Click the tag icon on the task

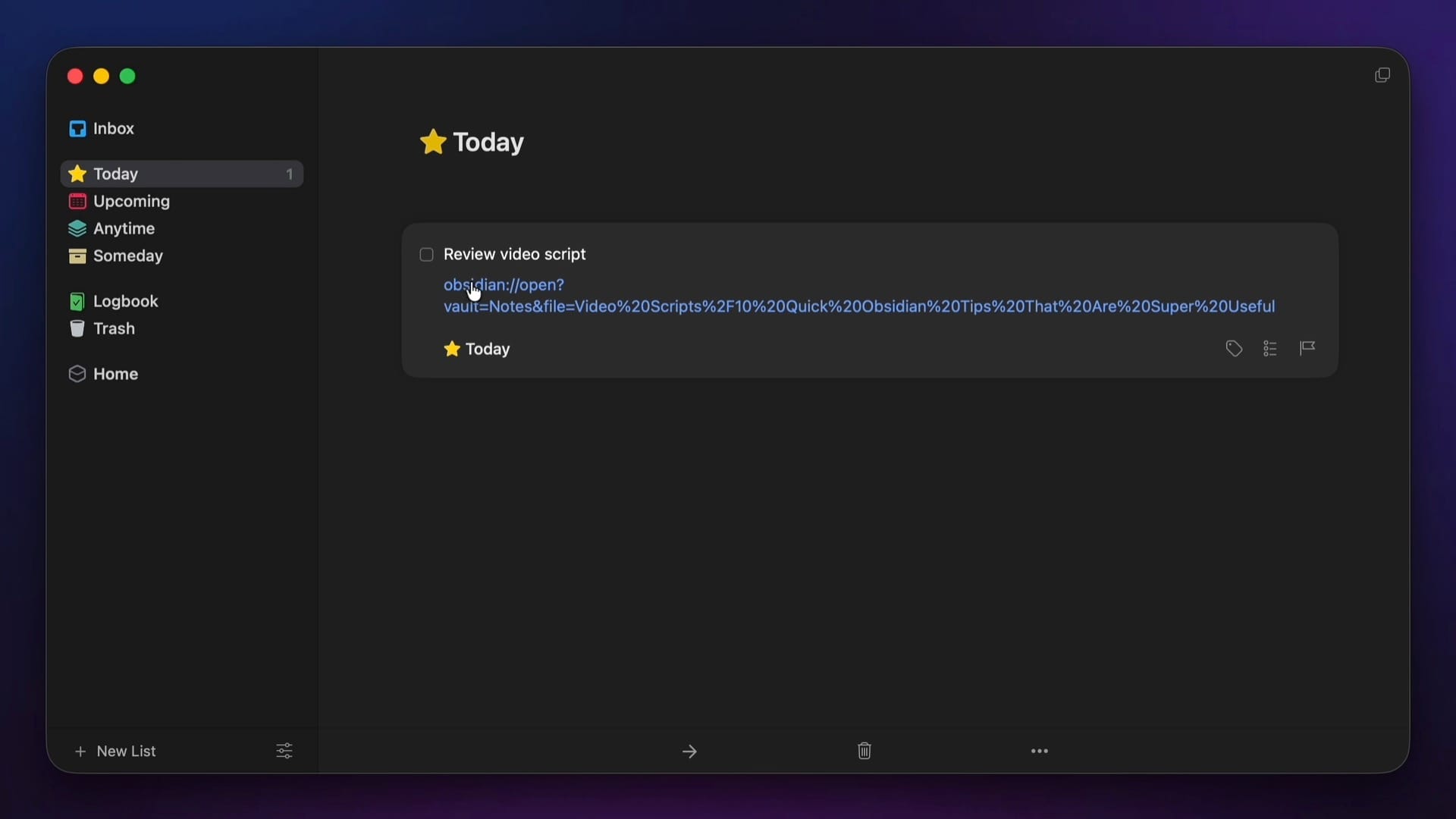point(1234,348)
